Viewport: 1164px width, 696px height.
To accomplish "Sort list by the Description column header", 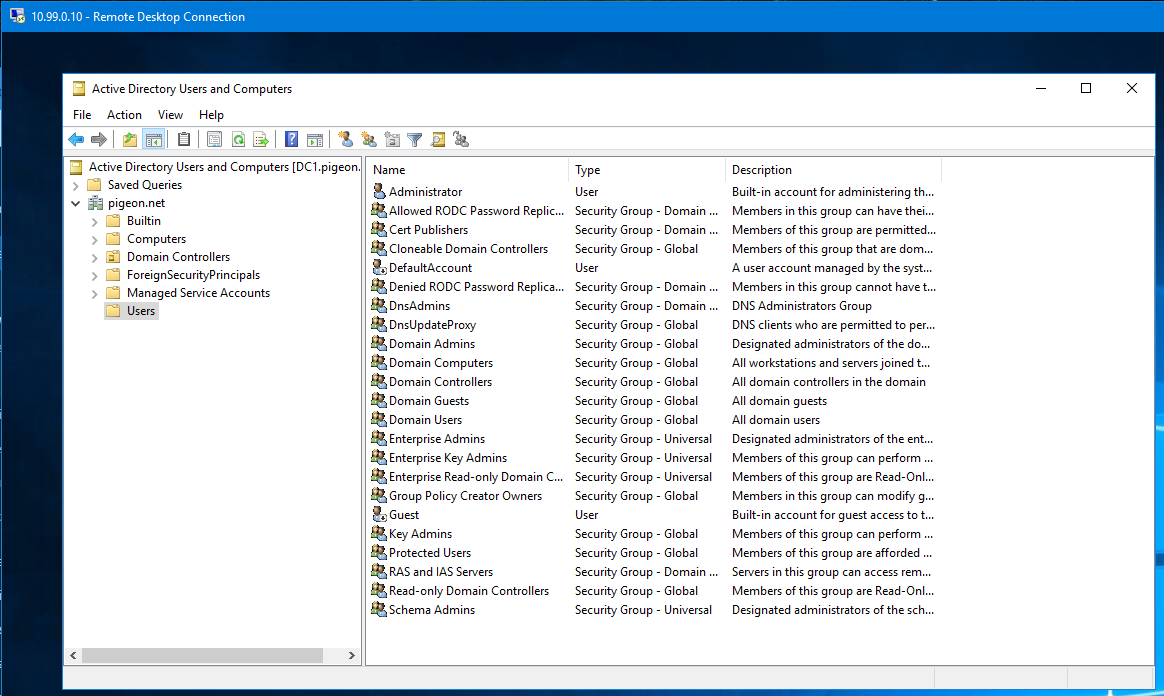I will 833,170.
